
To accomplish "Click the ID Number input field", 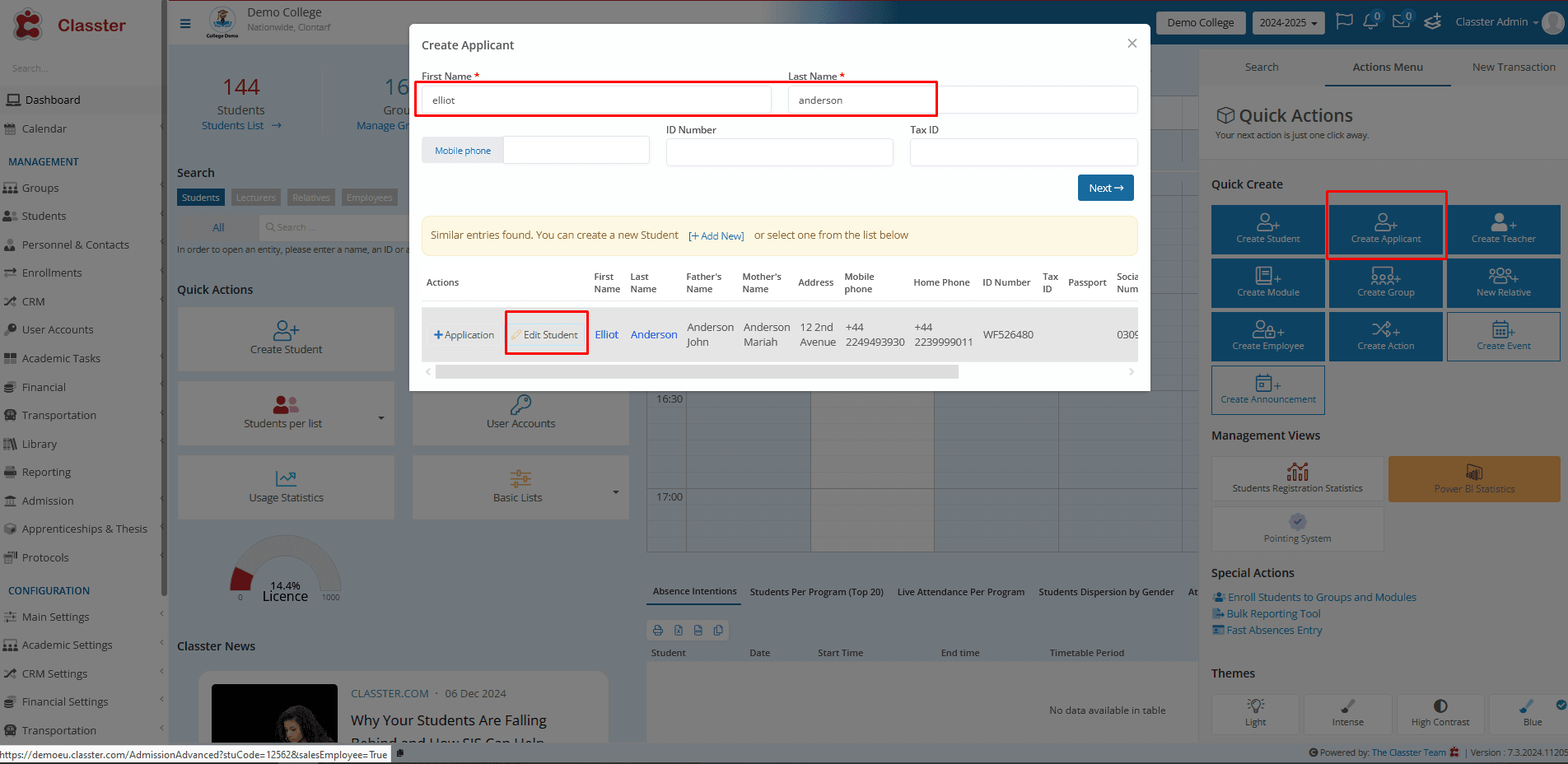I will [779, 152].
